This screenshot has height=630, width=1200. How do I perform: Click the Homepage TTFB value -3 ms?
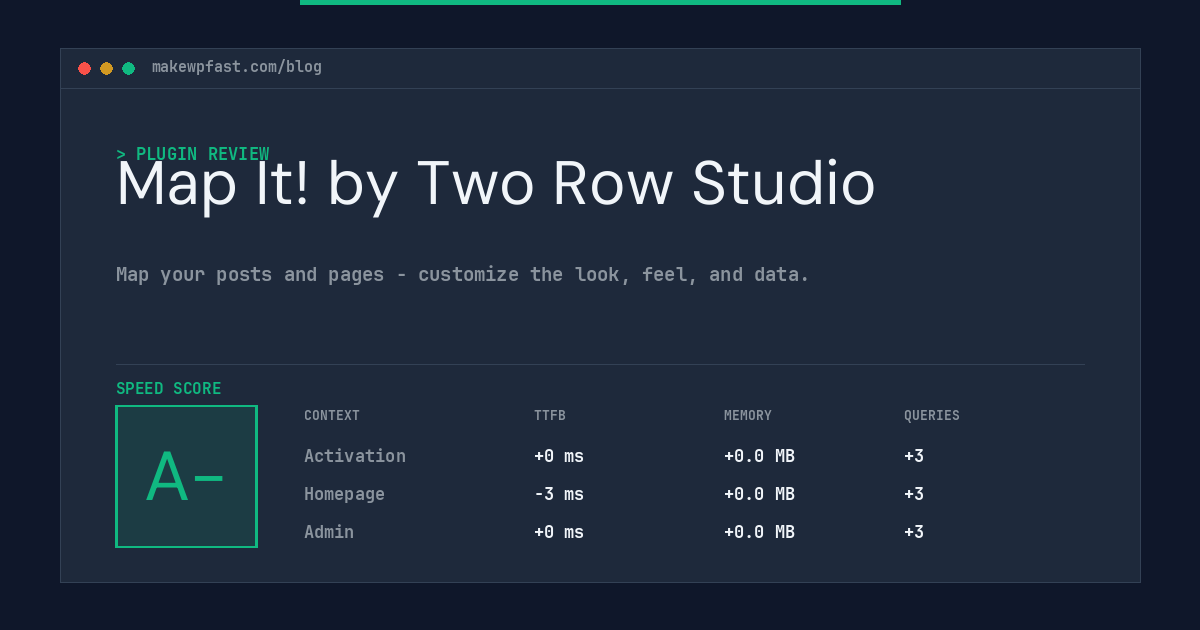pos(559,494)
